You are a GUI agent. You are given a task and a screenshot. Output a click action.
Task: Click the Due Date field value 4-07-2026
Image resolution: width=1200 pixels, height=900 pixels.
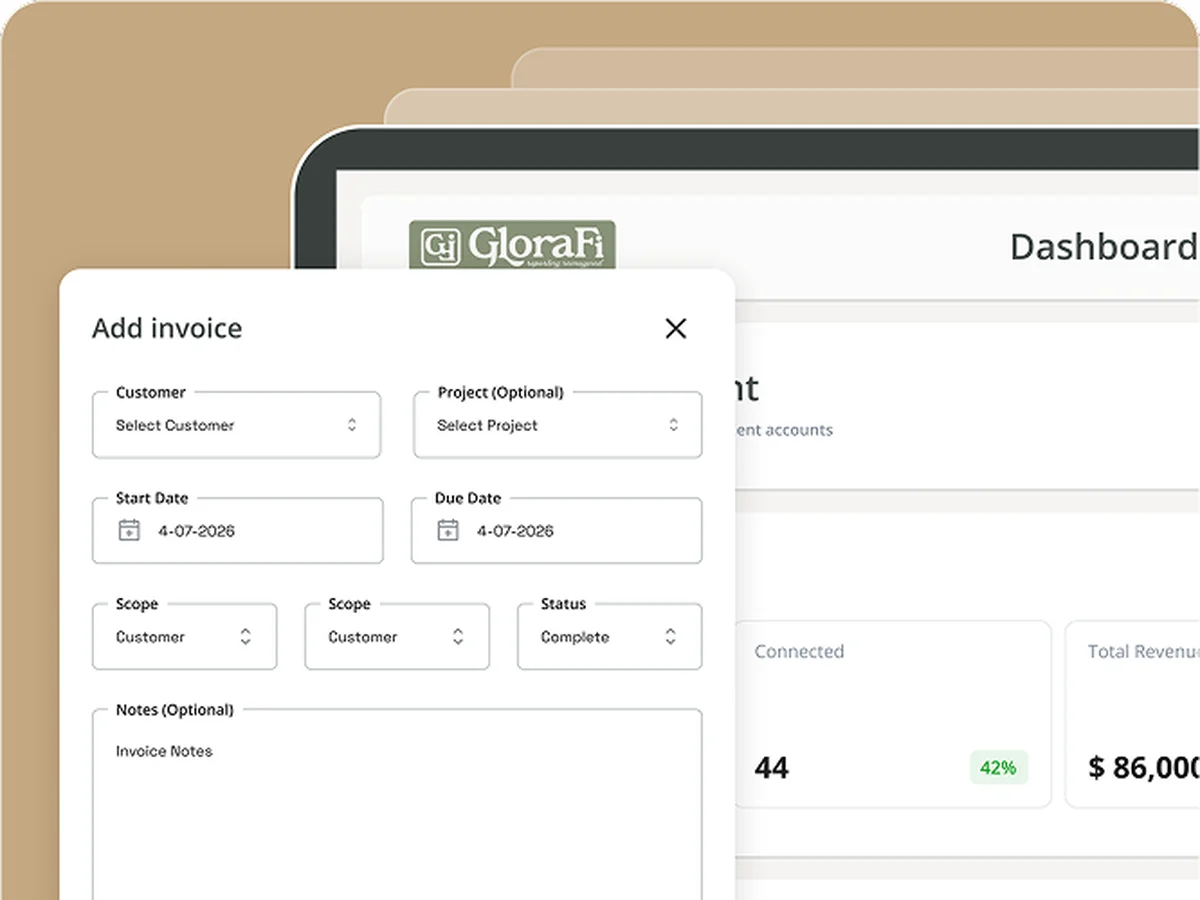click(515, 531)
